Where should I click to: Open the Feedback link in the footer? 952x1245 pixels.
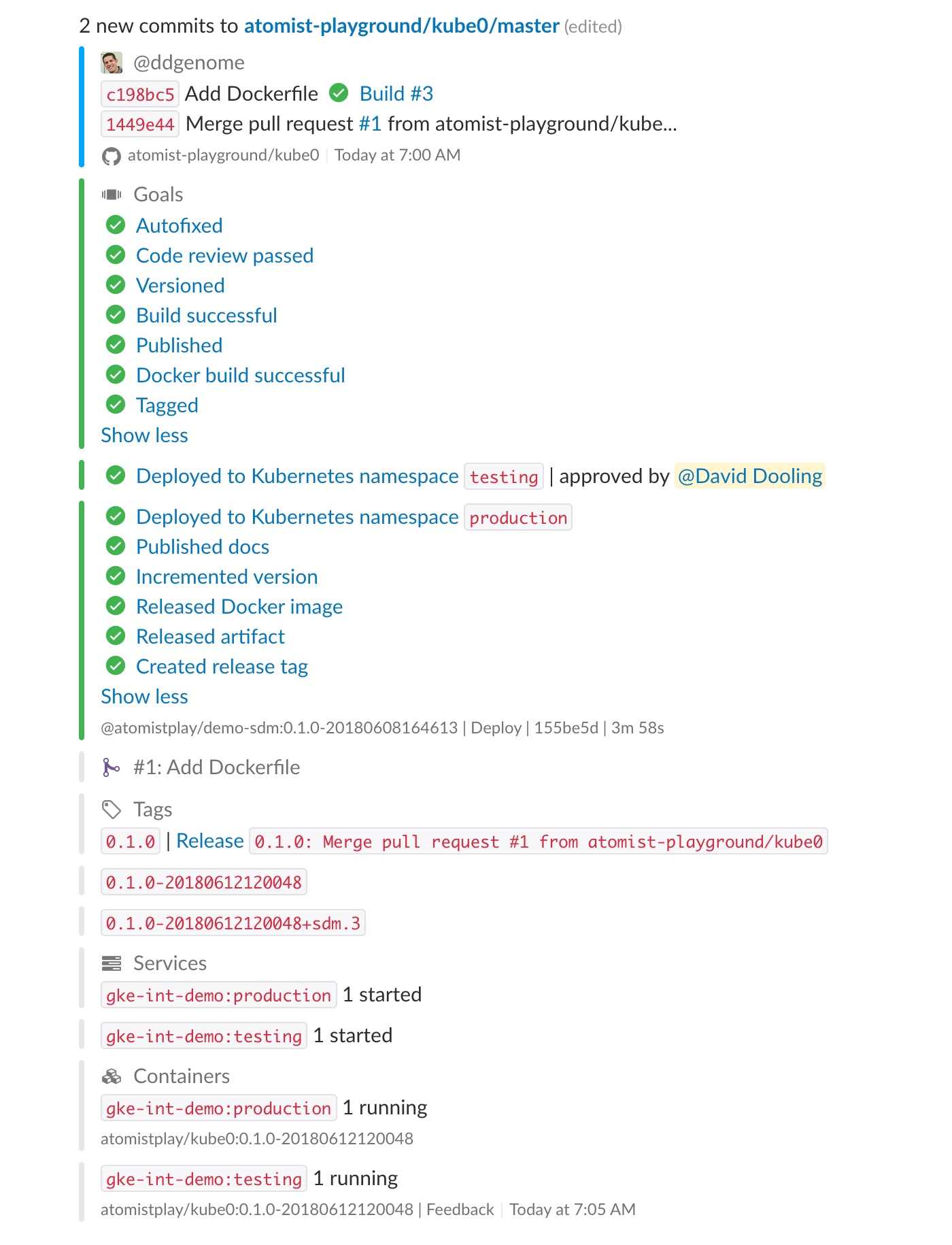coord(460,1210)
